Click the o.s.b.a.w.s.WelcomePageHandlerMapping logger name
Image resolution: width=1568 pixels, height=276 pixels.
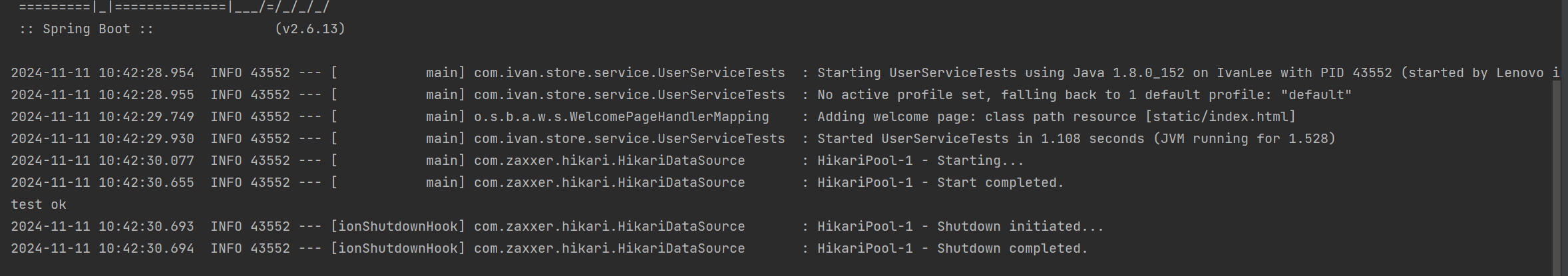[x=622, y=117]
